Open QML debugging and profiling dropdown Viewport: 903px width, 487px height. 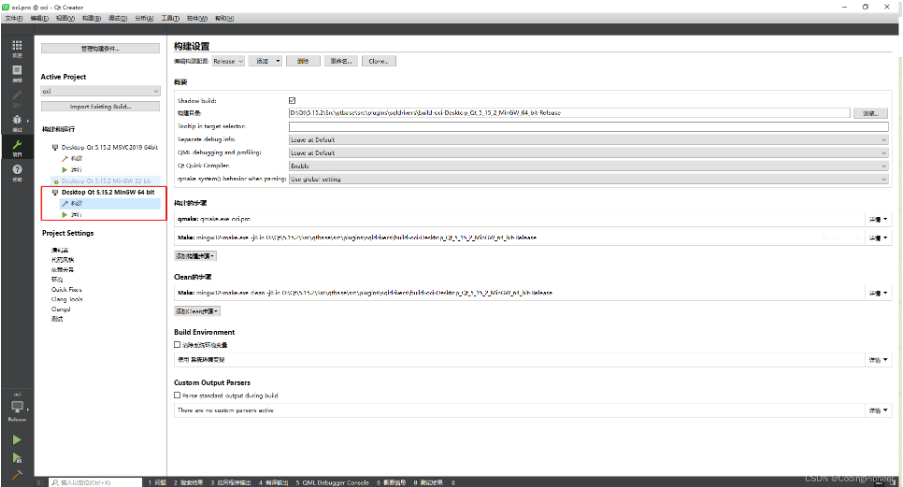tap(588, 153)
